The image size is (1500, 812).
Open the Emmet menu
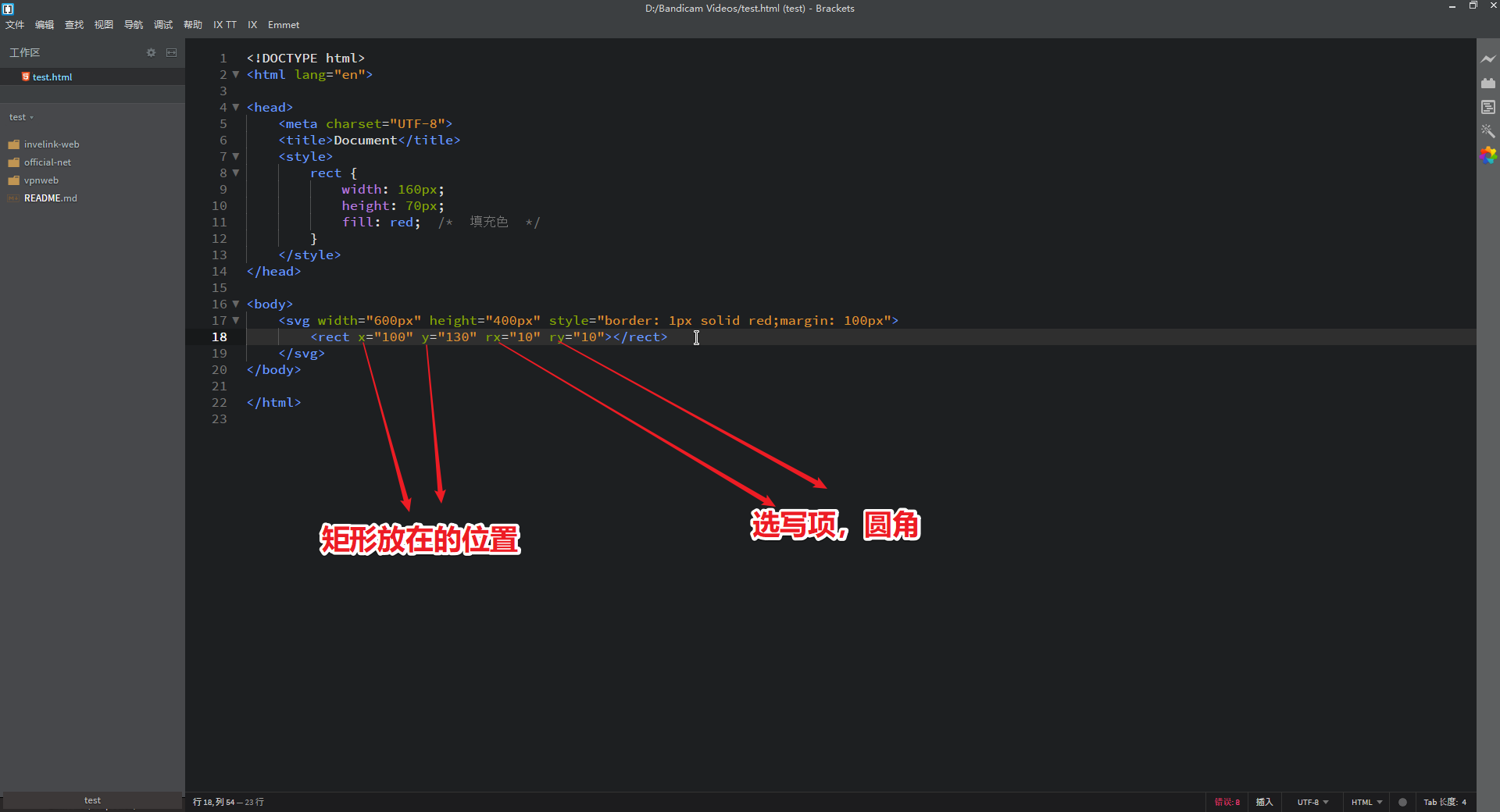pyautogui.click(x=284, y=25)
